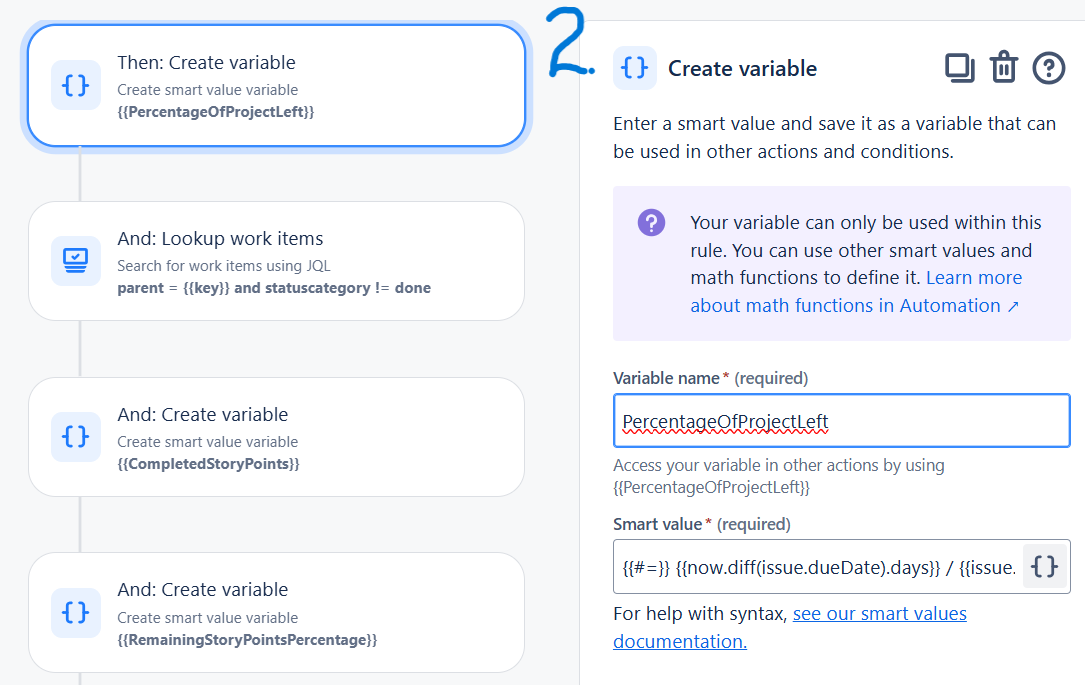This screenshot has height=685, width=1085.
Task: Open help via the question mark icon
Action: [1047, 68]
